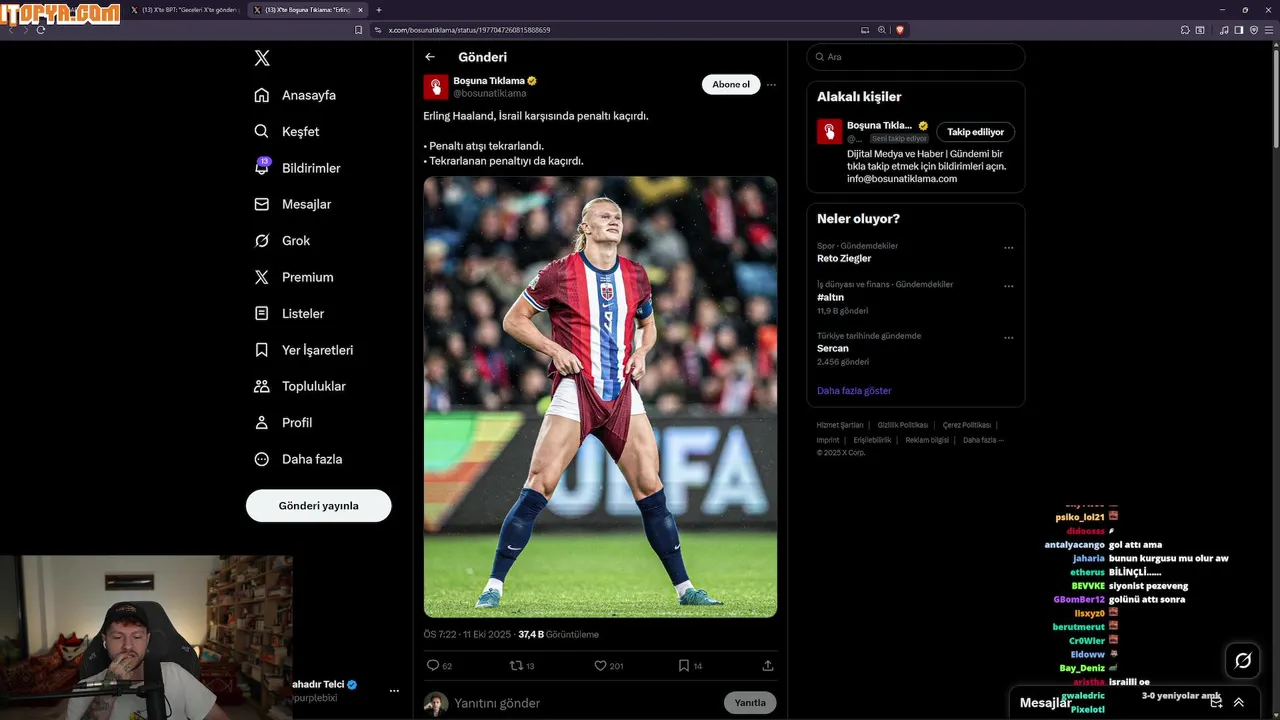Click the Yanıtla reply button

[750, 703]
